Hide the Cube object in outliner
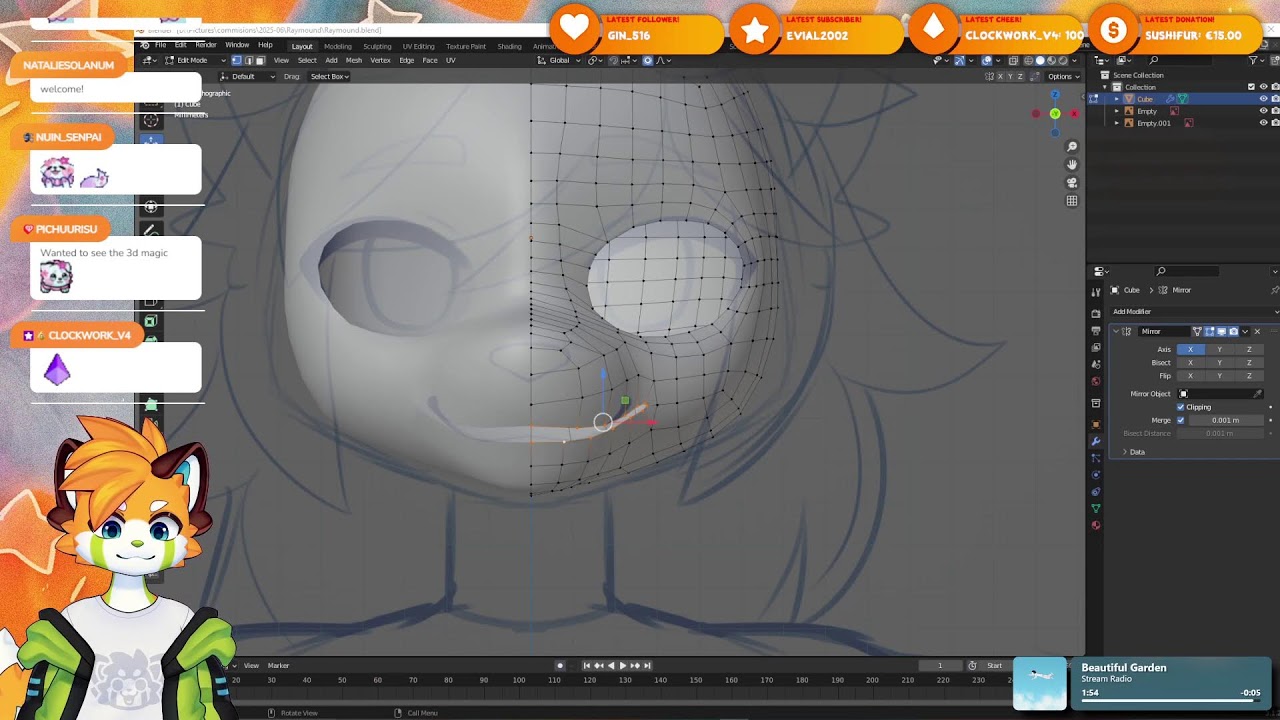Viewport: 1280px width, 720px height. pos(1263,99)
